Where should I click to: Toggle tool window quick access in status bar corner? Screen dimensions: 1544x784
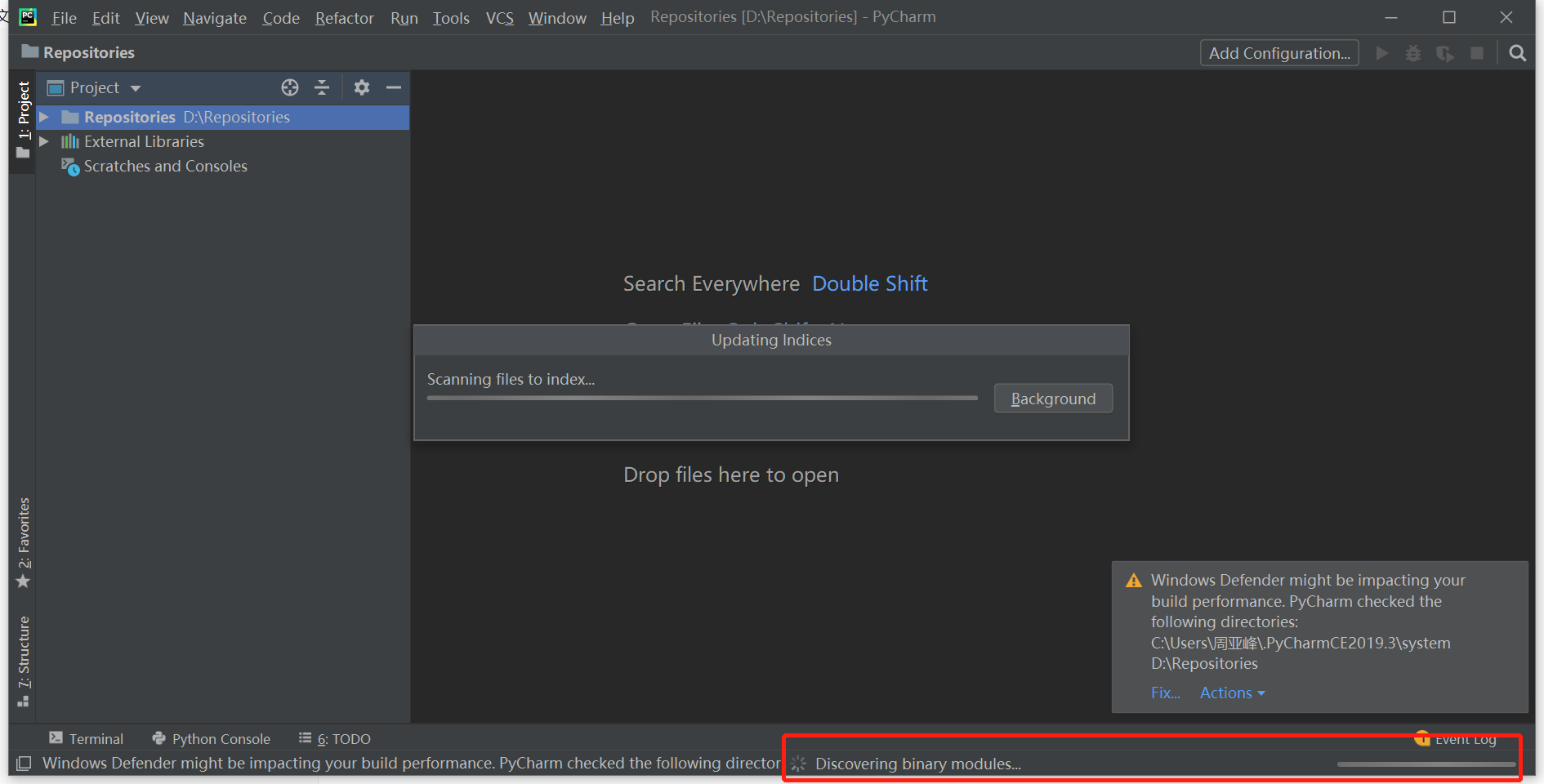tap(24, 764)
